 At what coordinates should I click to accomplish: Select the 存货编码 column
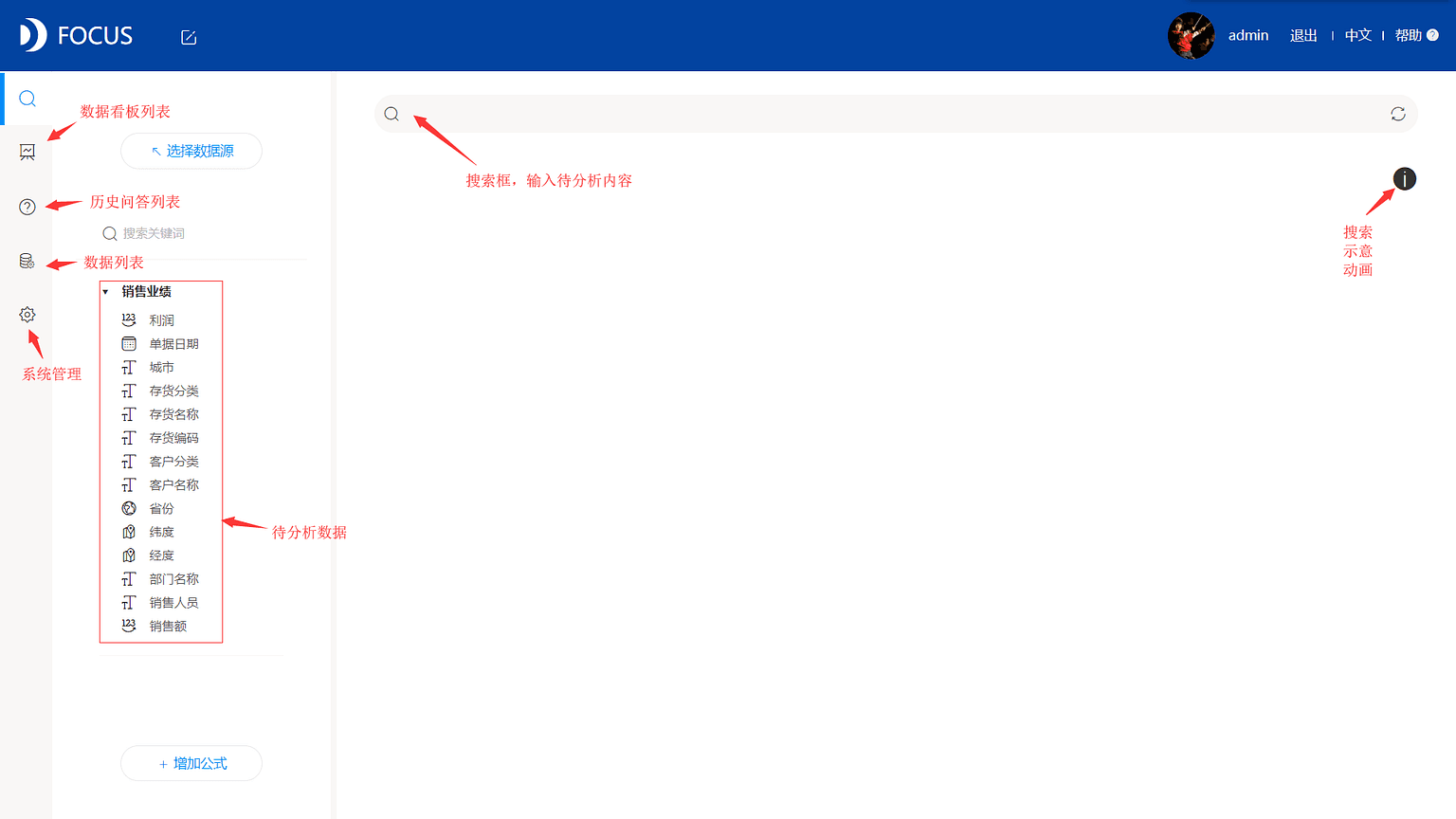point(173,438)
